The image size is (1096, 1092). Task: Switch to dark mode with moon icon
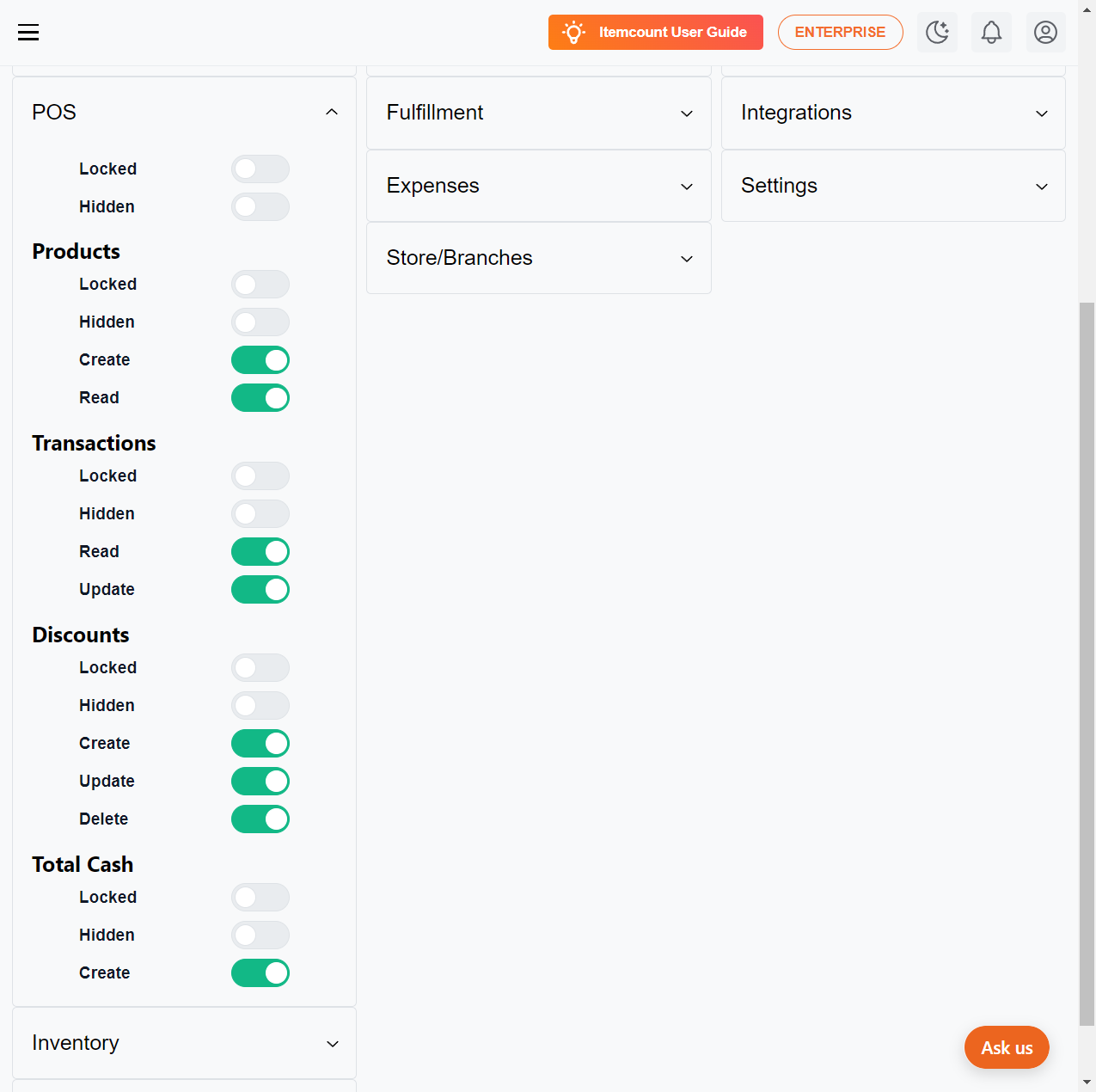click(x=937, y=33)
